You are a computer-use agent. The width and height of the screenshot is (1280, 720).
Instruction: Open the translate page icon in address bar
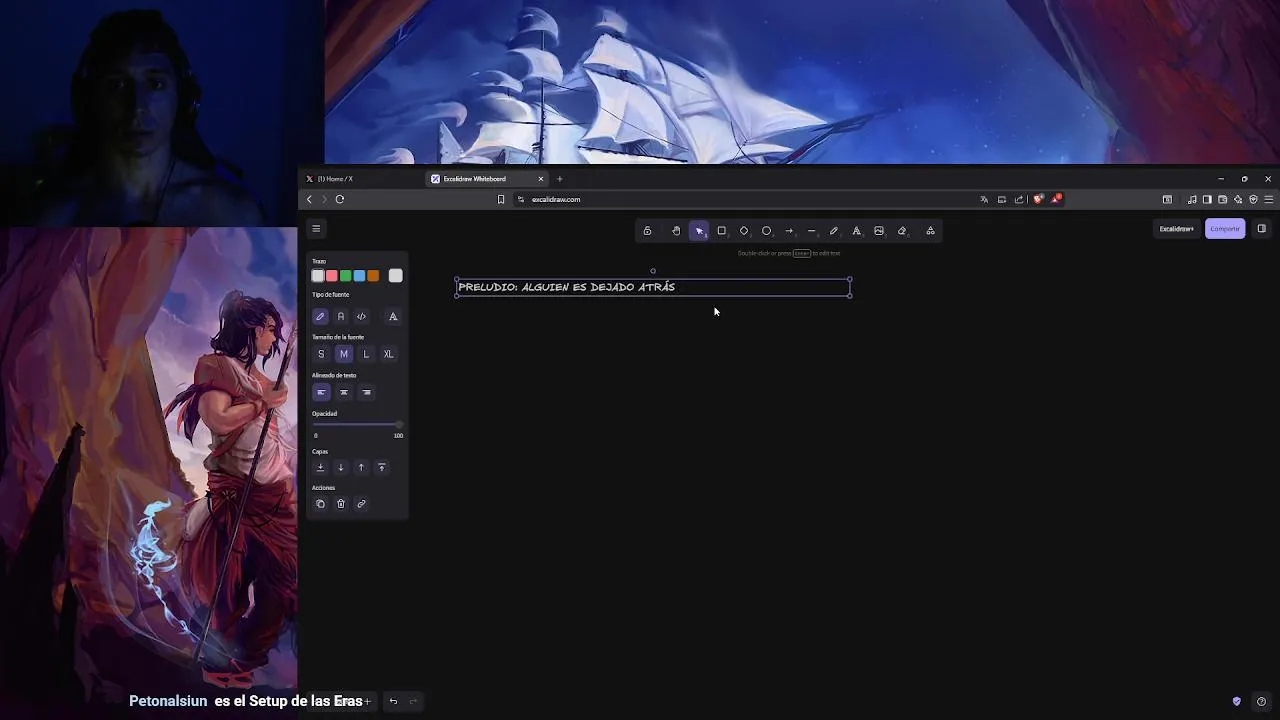[x=984, y=199]
